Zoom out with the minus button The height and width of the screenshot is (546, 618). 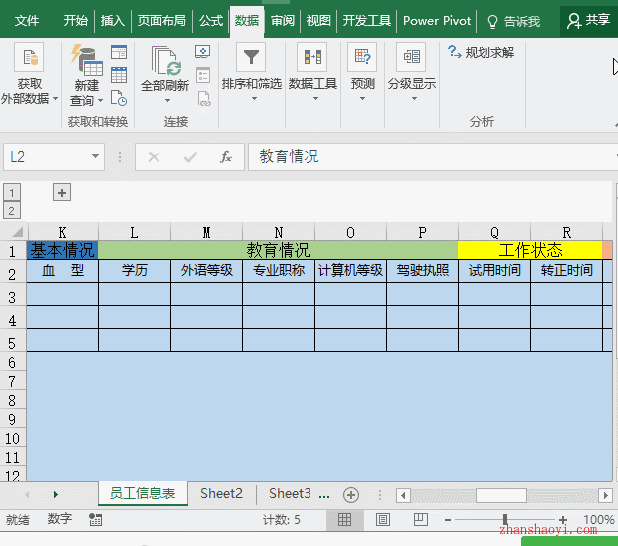[x=448, y=520]
